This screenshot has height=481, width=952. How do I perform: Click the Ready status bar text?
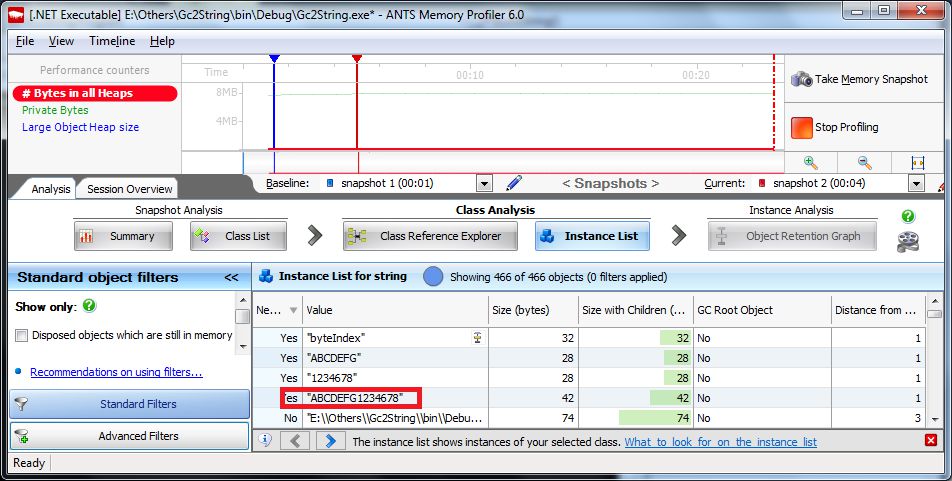[29, 463]
